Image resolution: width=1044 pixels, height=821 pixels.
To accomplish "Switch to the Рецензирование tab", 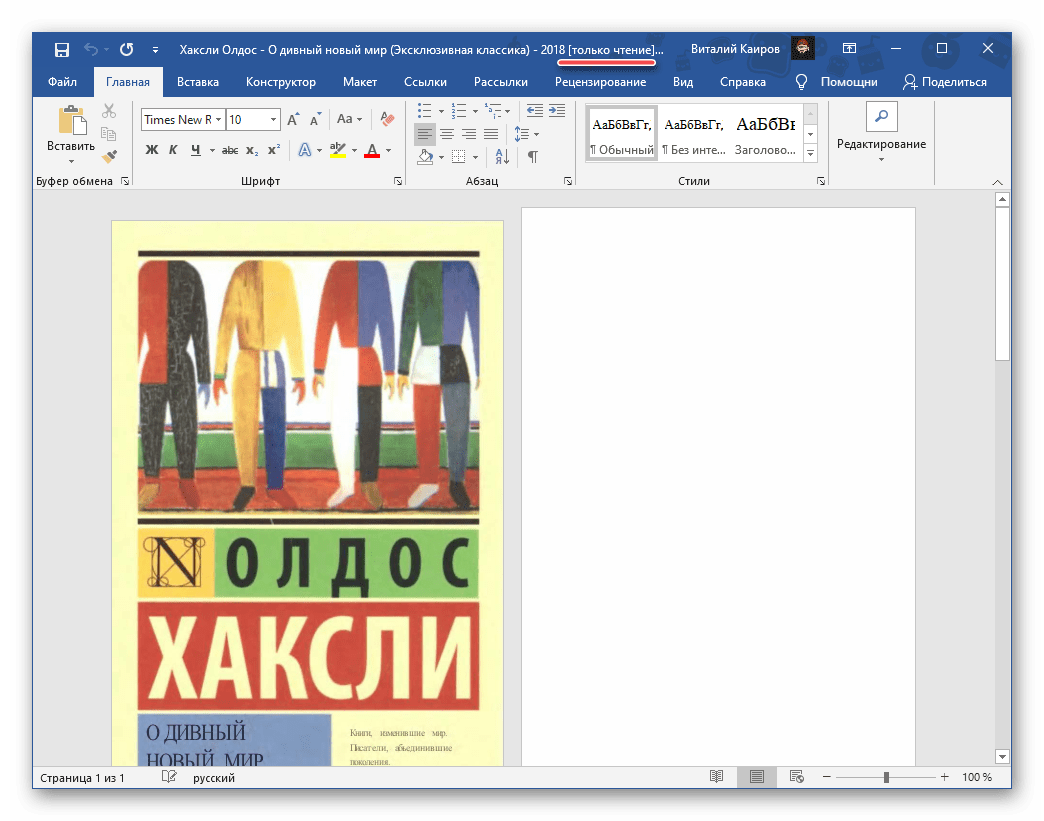I will point(601,82).
